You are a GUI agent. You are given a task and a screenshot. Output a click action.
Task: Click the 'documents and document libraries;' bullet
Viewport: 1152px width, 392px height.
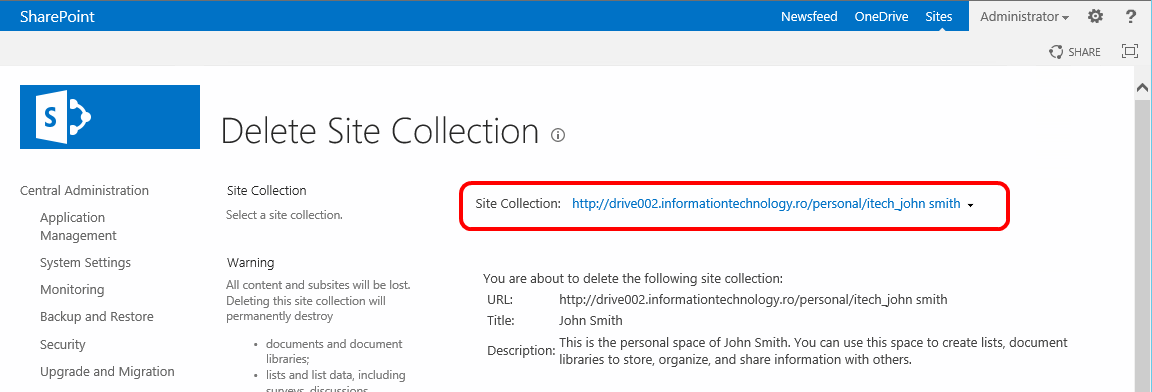pyautogui.click(x=334, y=351)
